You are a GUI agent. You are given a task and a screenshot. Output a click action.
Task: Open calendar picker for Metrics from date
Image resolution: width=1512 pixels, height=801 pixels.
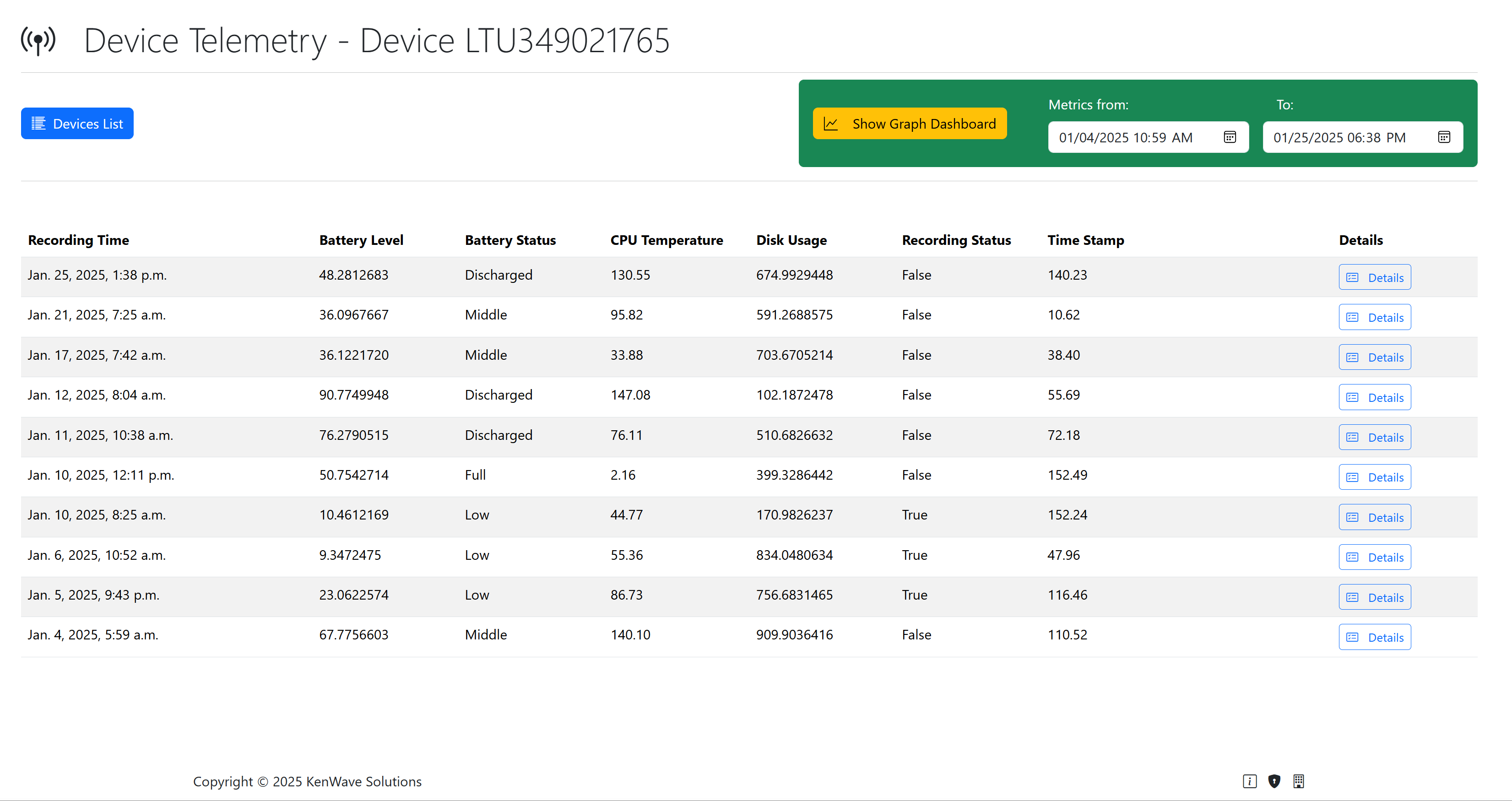[1230, 137]
